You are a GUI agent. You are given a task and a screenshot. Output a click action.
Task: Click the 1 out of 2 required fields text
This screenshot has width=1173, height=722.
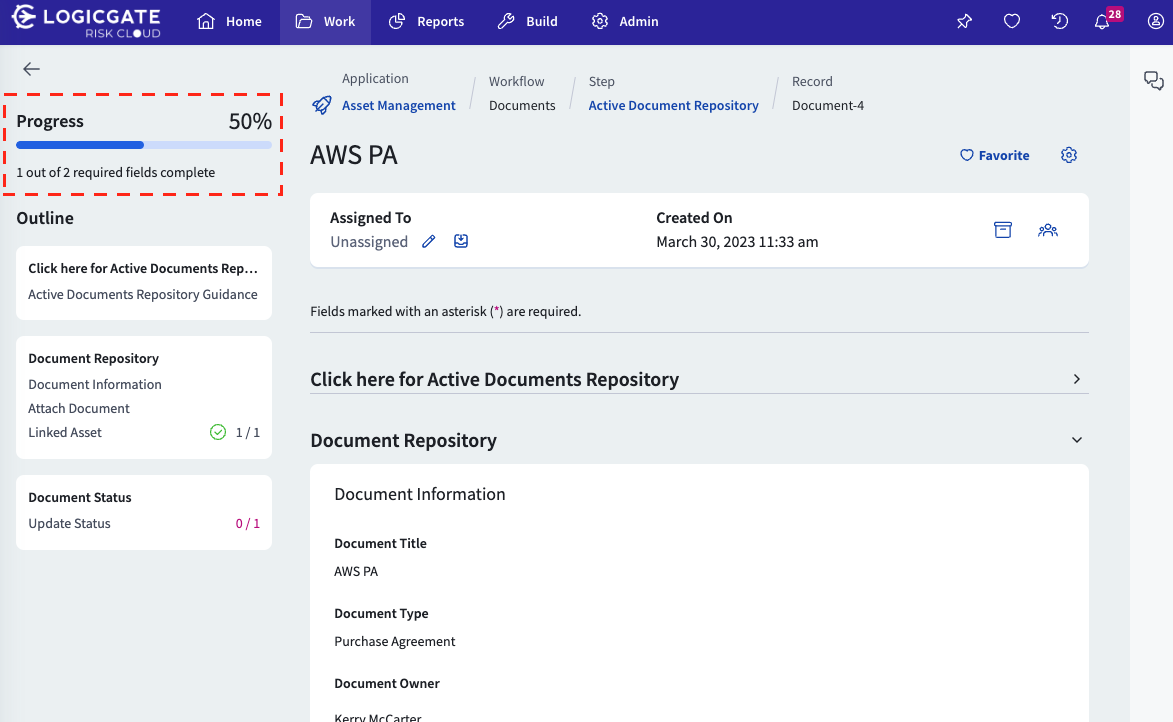[x=116, y=173]
